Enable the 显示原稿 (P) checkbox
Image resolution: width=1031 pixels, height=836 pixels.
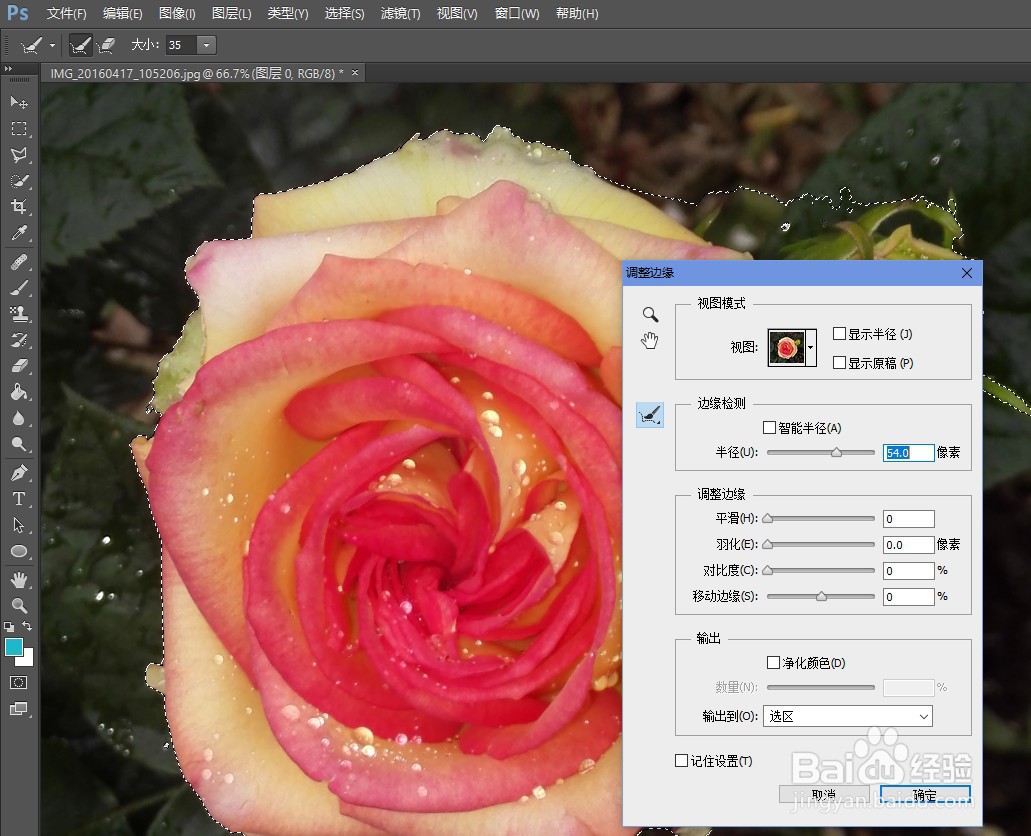[840, 362]
